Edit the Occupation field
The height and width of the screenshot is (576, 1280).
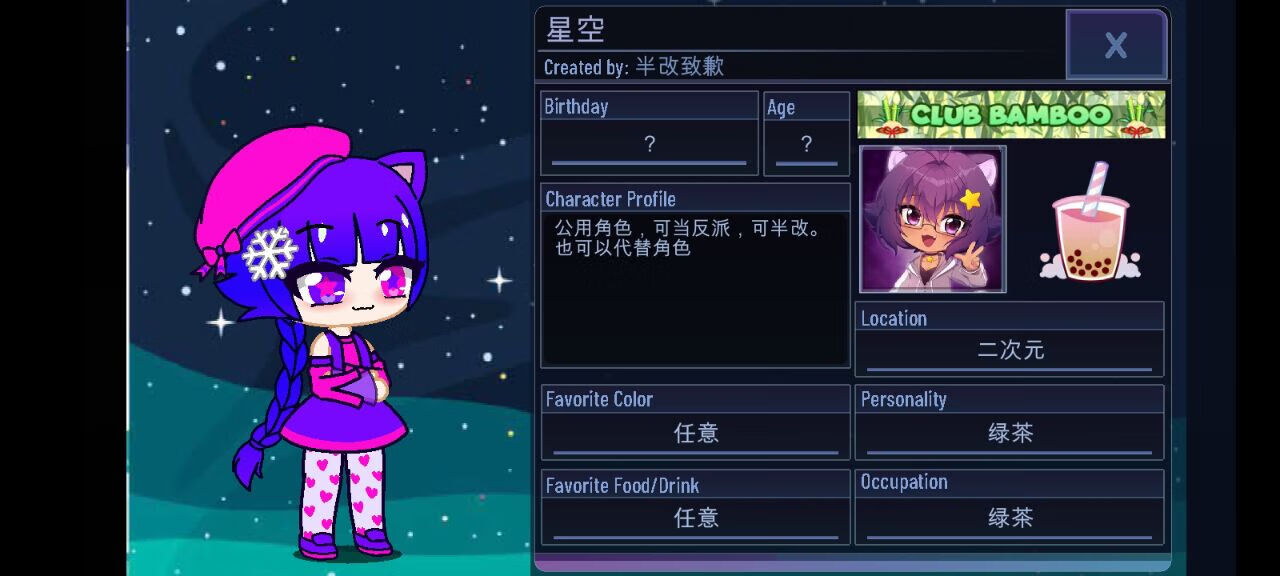(x=1010, y=519)
